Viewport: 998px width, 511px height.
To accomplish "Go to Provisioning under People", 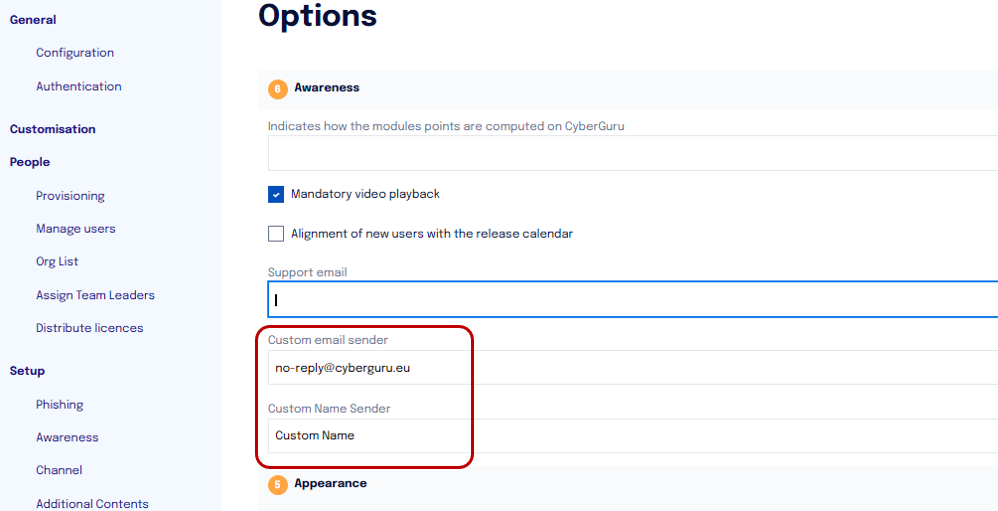I will [x=70, y=196].
